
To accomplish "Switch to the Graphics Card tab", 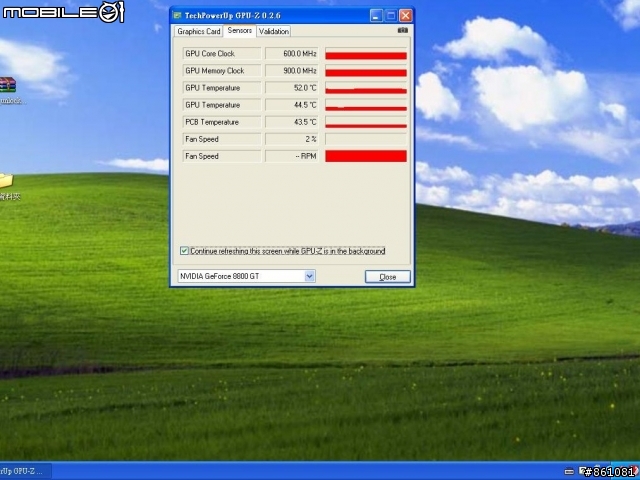I will point(199,31).
